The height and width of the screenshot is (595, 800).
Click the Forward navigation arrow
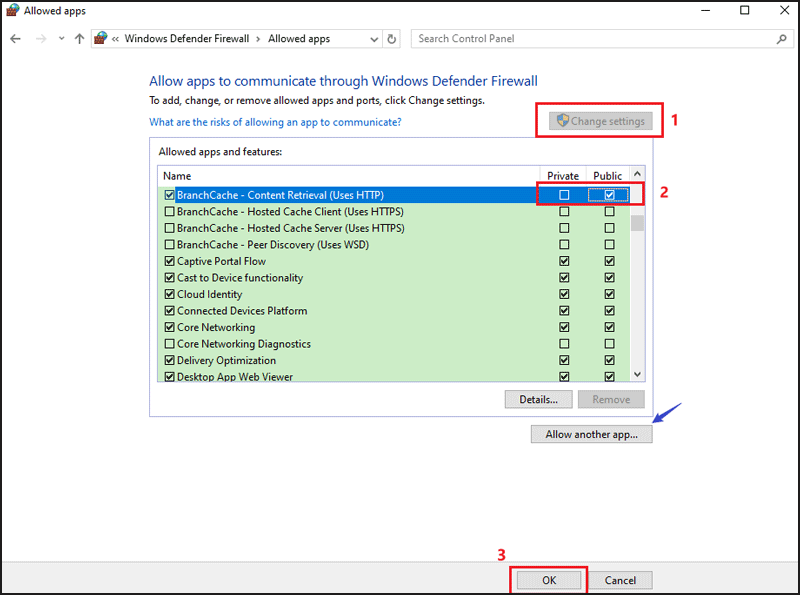(41, 39)
